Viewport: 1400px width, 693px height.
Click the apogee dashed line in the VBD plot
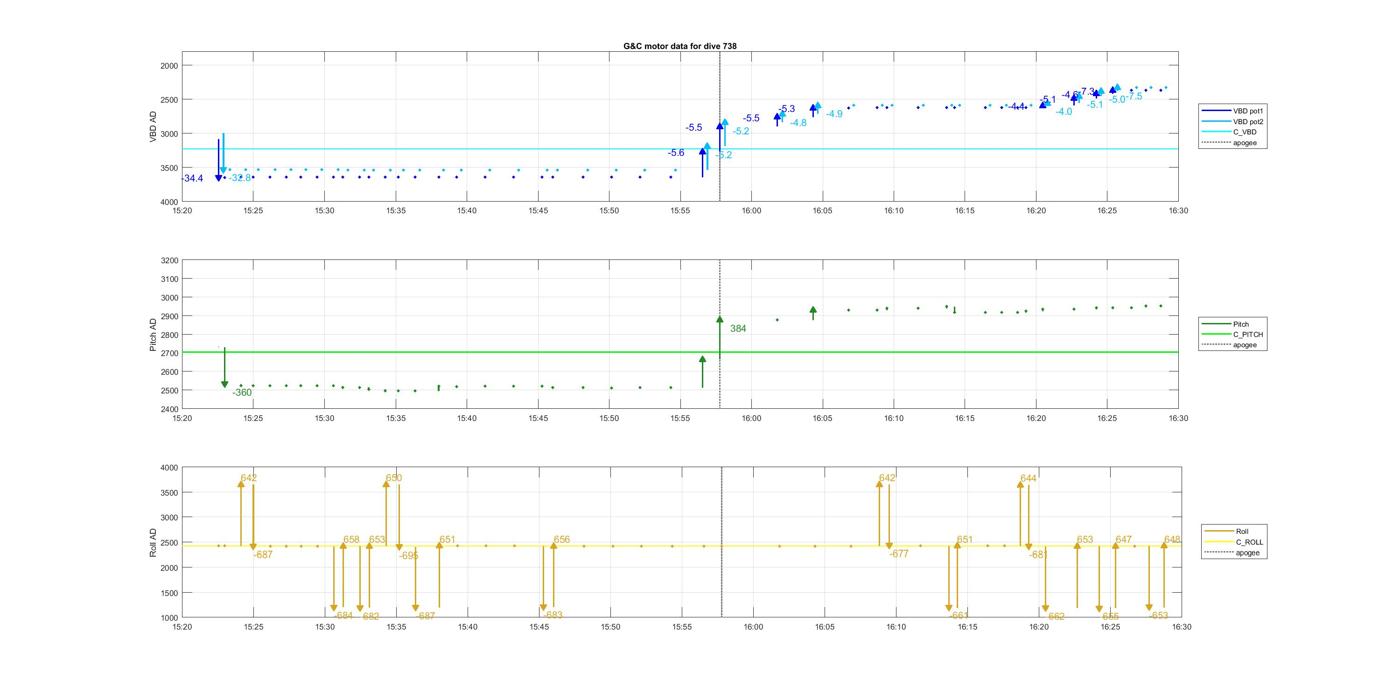click(x=719, y=127)
